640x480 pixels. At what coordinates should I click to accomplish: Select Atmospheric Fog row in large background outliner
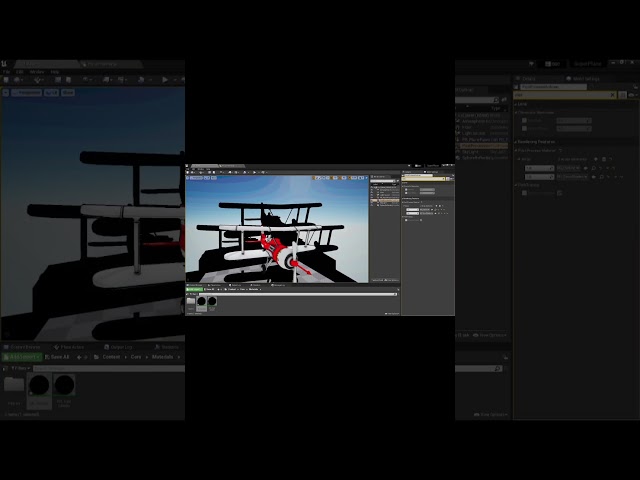coord(482,121)
